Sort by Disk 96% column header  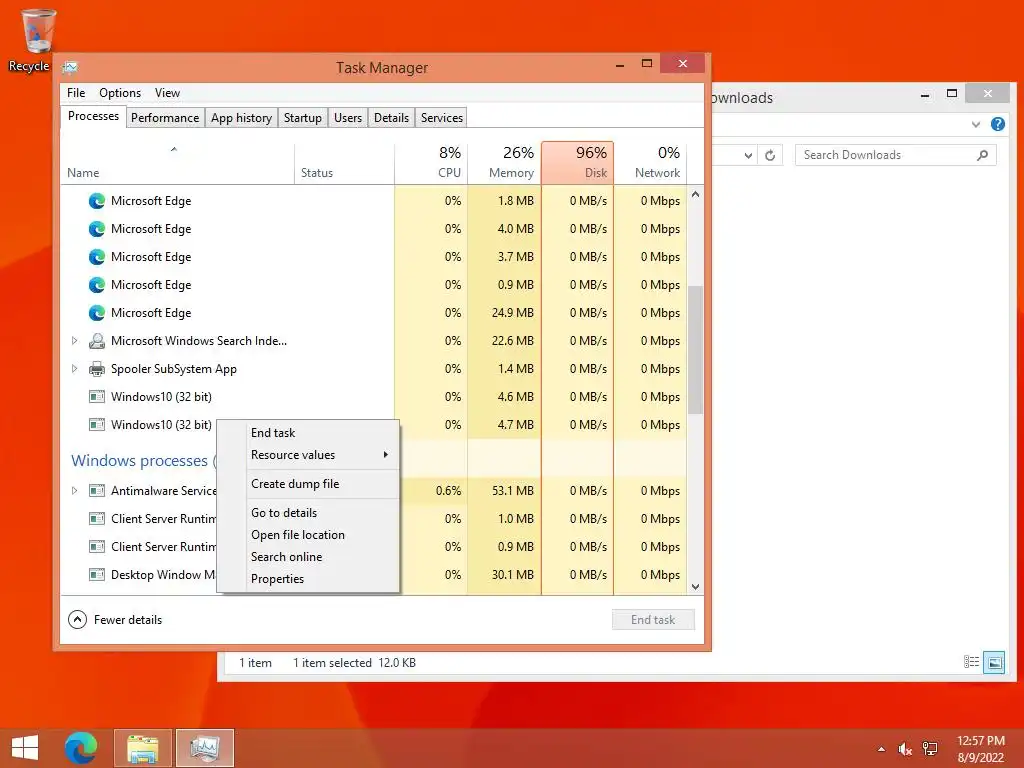pos(577,163)
